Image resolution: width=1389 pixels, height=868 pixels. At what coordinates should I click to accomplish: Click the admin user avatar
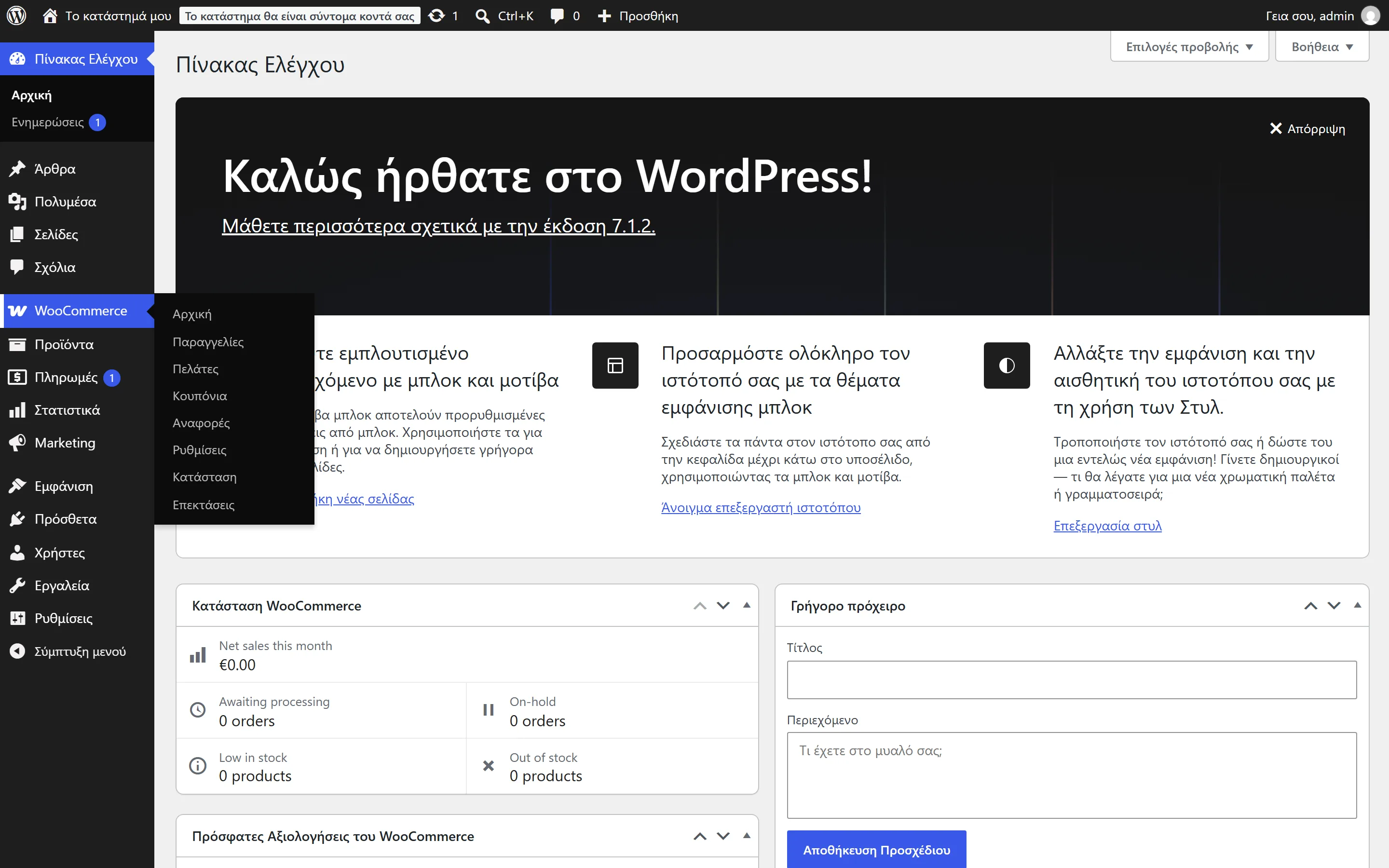(x=1371, y=15)
